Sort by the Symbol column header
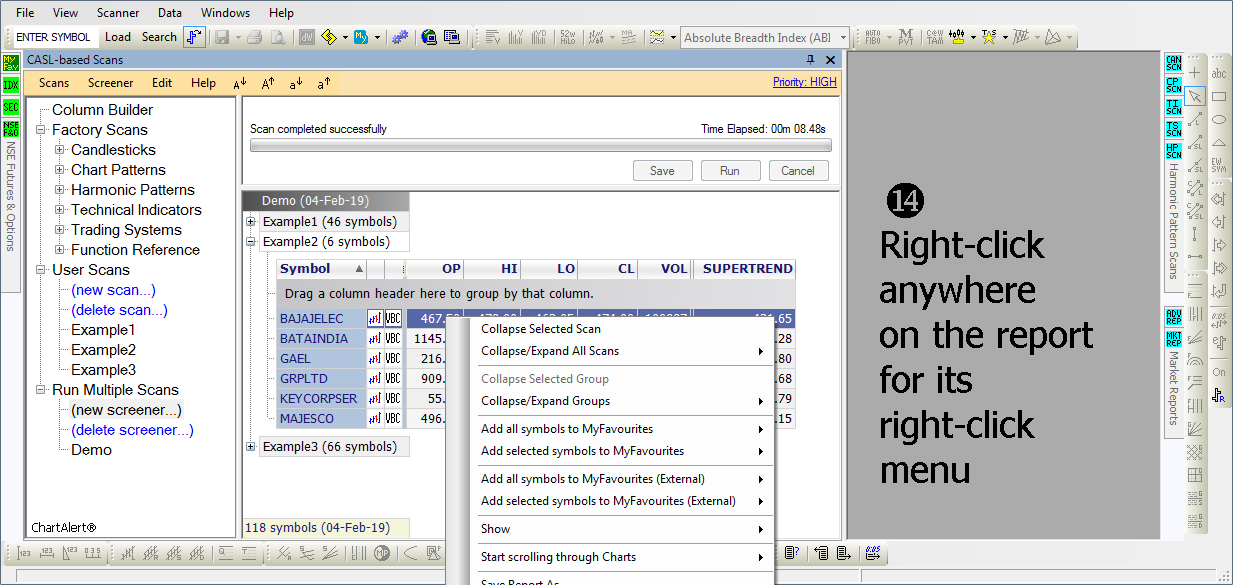 click(321, 269)
